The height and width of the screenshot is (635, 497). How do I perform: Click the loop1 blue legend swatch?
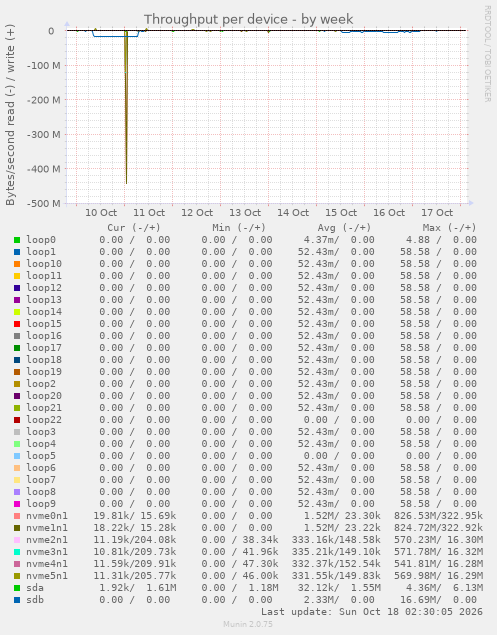[x=17, y=252]
